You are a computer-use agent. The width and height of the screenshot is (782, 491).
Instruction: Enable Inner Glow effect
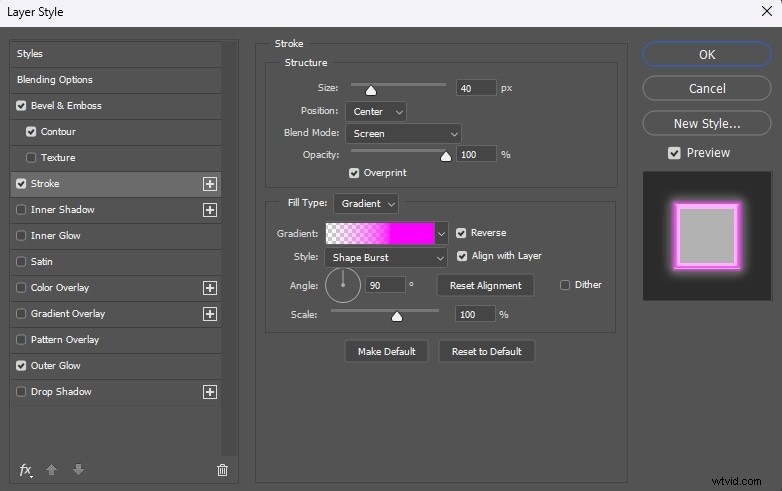pyautogui.click(x=21, y=235)
